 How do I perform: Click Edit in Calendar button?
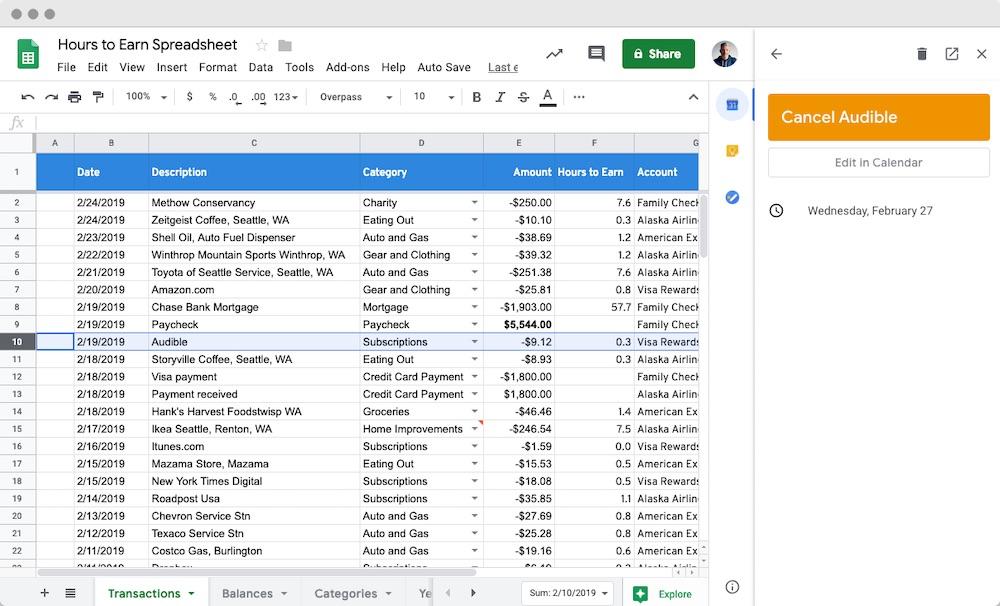pyautogui.click(x=878, y=163)
